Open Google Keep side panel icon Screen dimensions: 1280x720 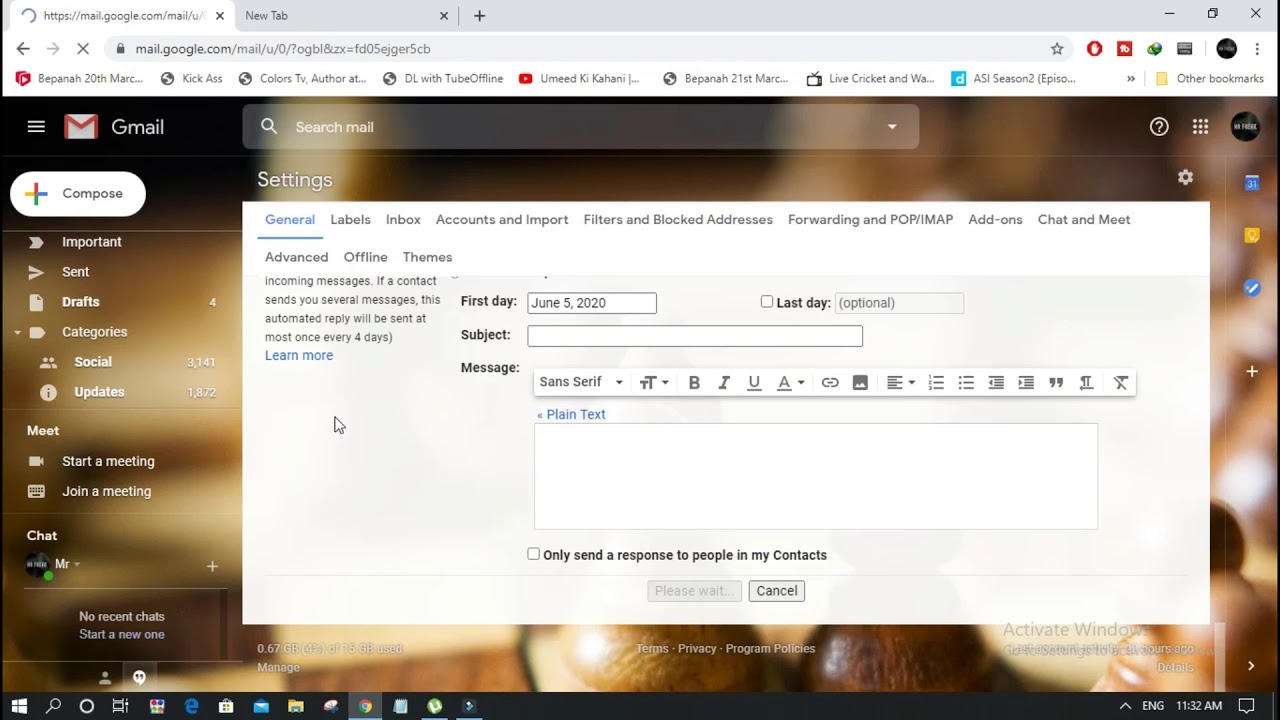tap(1252, 235)
